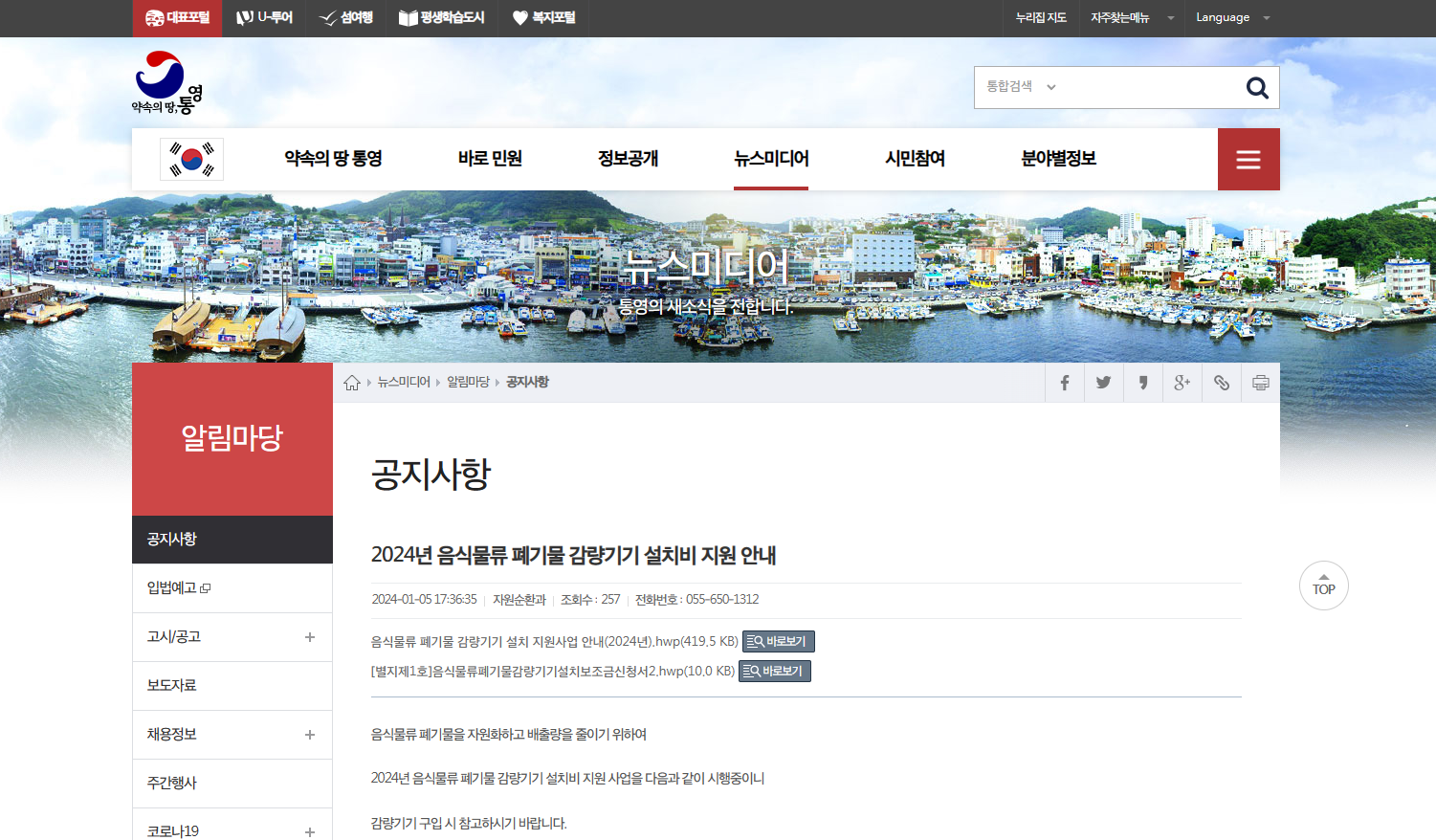Open the Language dropdown

pyautogui.click(x=1232, y=18)
